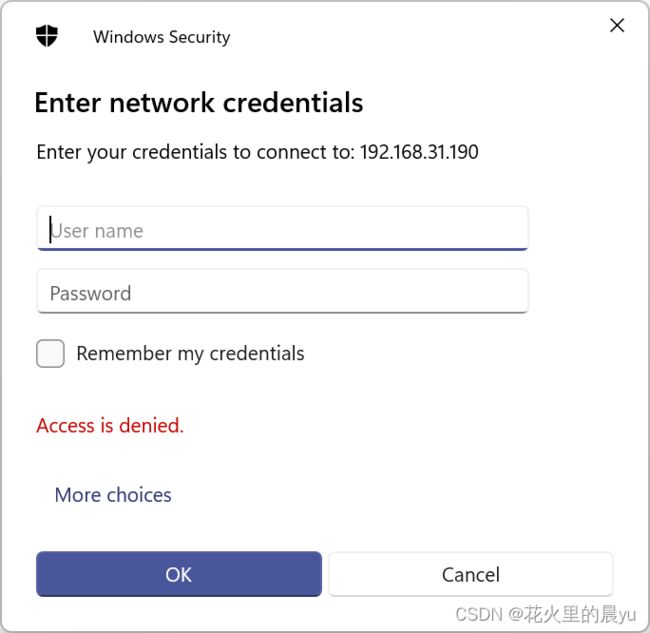Screen dimensions: 650x633
Task: Click the Windows Security title text
Action: pyautogui.click(x=162, y=37)
